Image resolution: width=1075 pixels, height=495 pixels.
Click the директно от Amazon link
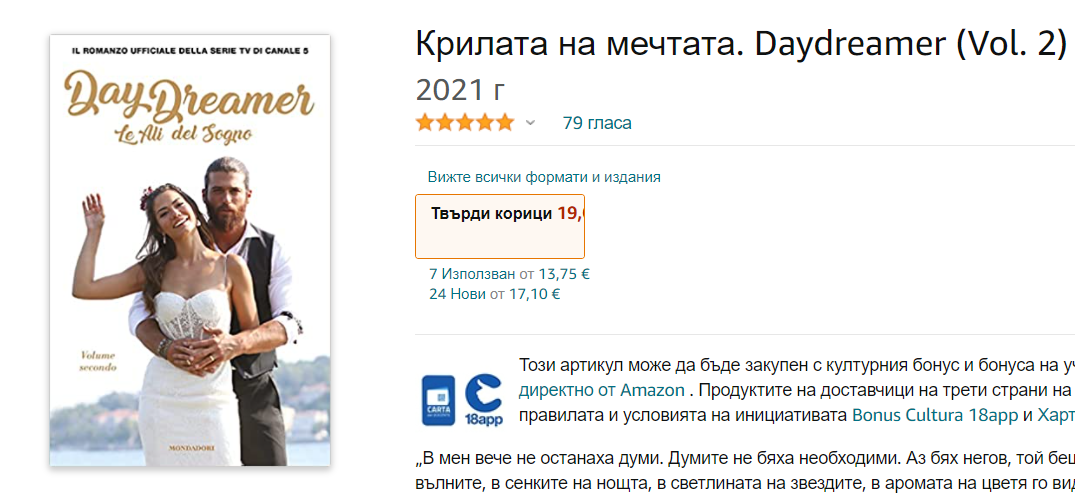pos(601,390)
